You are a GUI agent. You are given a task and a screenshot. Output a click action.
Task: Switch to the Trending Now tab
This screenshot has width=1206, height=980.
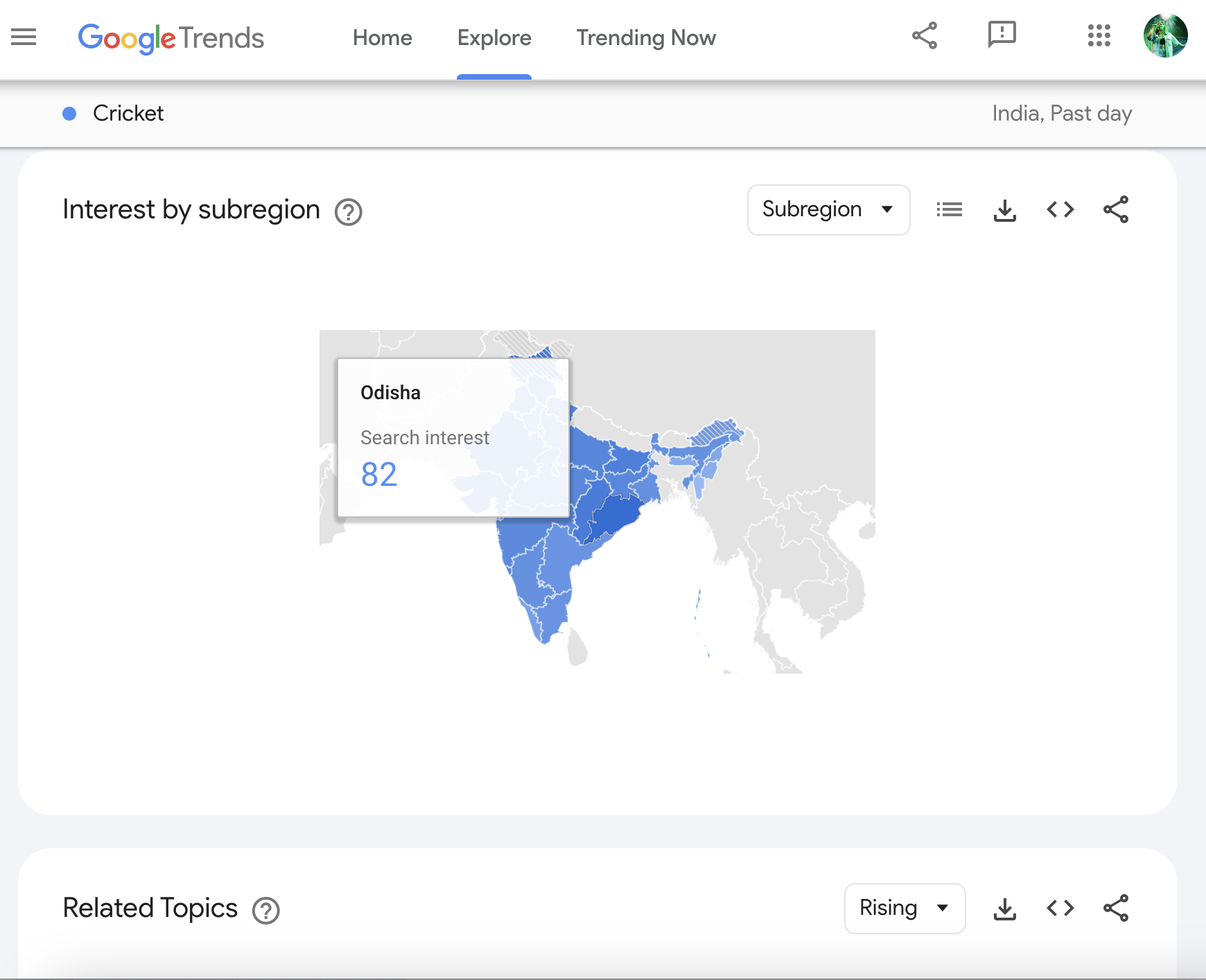click(x=645, y=37)
